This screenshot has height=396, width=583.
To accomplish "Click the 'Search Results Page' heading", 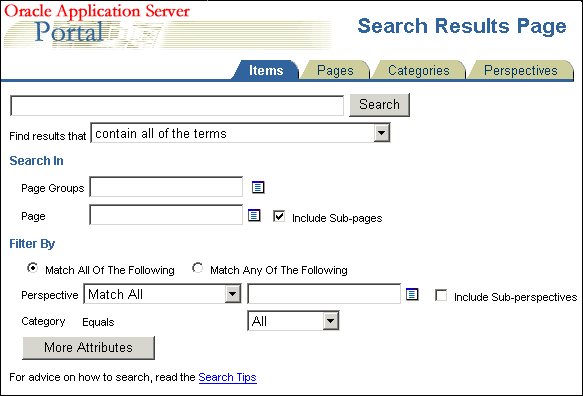I will coord(462,26).
